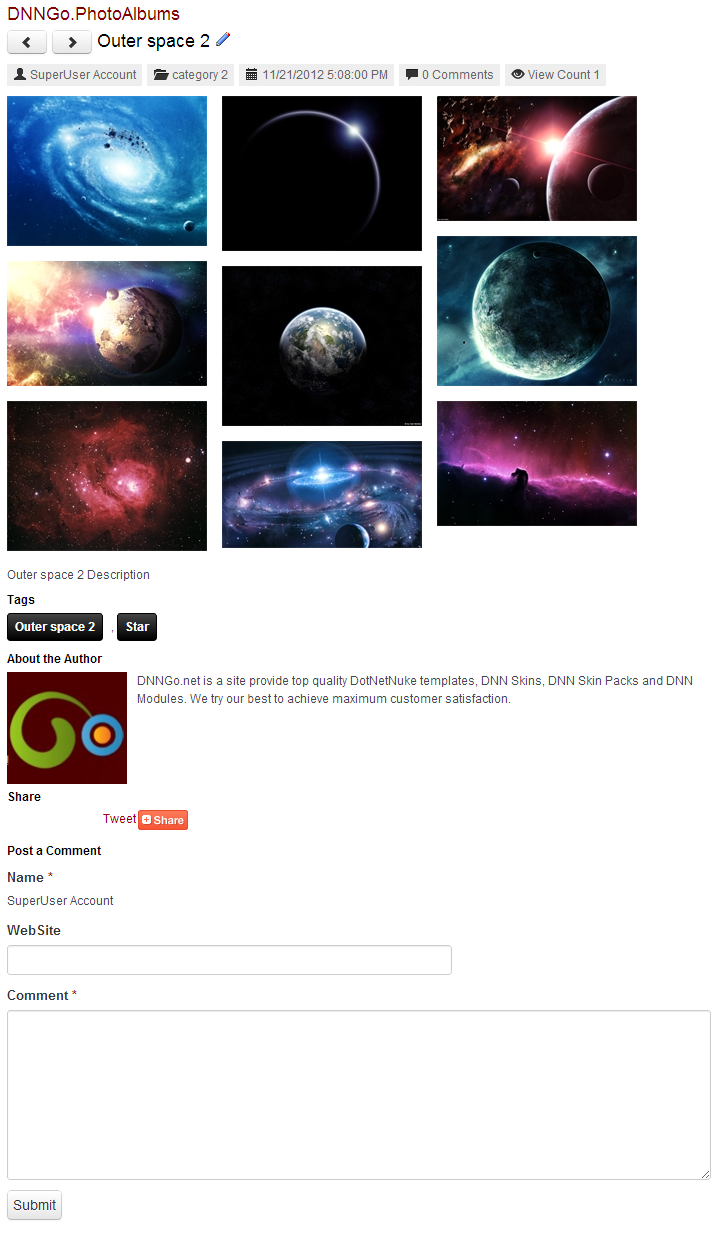
Task: Select the Star tag
Action: pos(137,627)
